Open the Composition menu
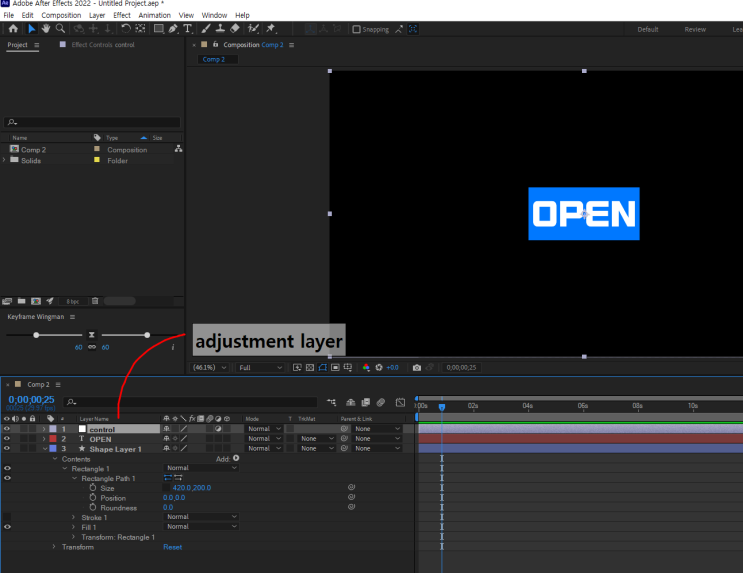Screen dimensions: 743x573 61,16
